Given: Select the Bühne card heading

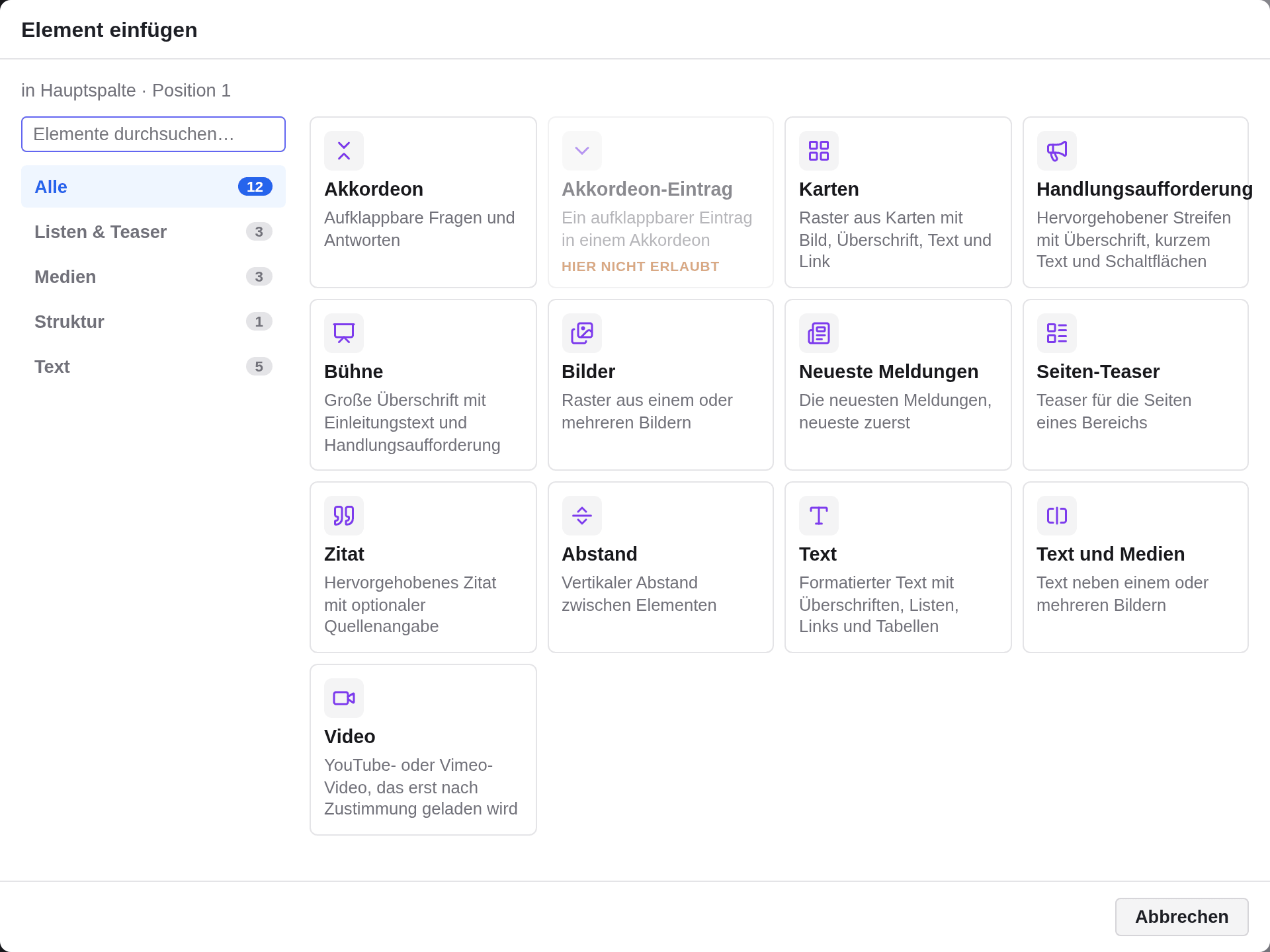Looking at the screenshot, I should (354, 372).
